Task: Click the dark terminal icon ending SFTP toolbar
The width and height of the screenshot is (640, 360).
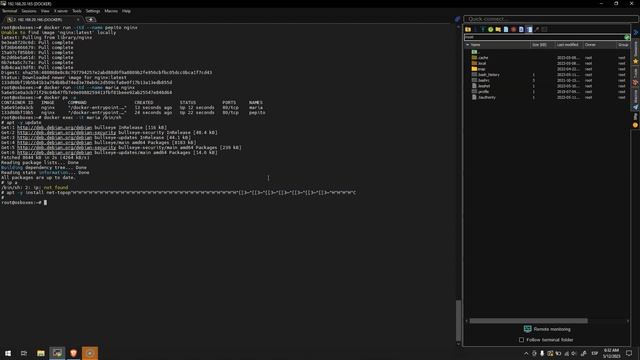Action: pyautogui.click(x=544, y=29)
